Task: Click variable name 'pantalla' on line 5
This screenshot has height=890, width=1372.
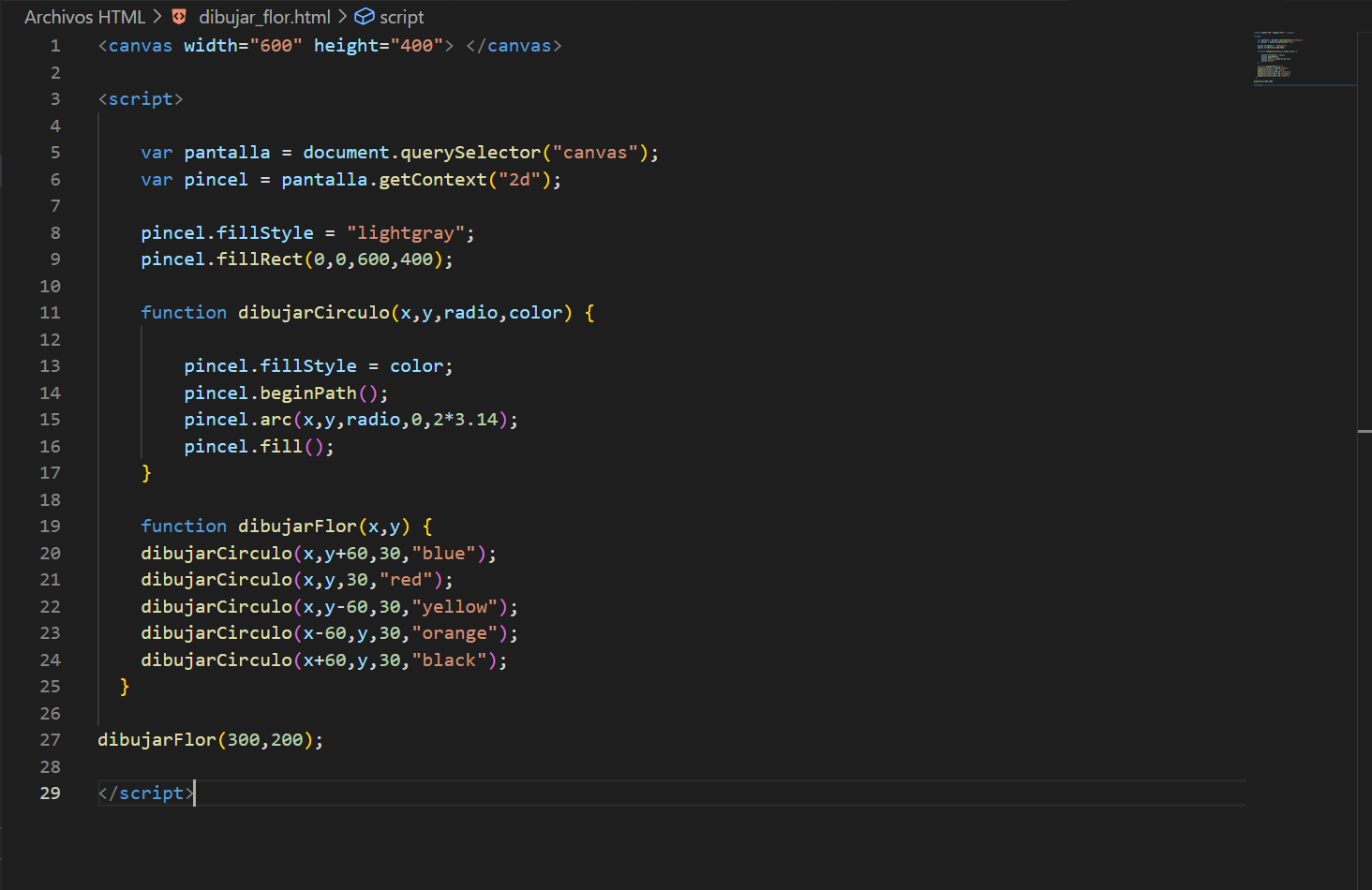Action: coord(227,153)
